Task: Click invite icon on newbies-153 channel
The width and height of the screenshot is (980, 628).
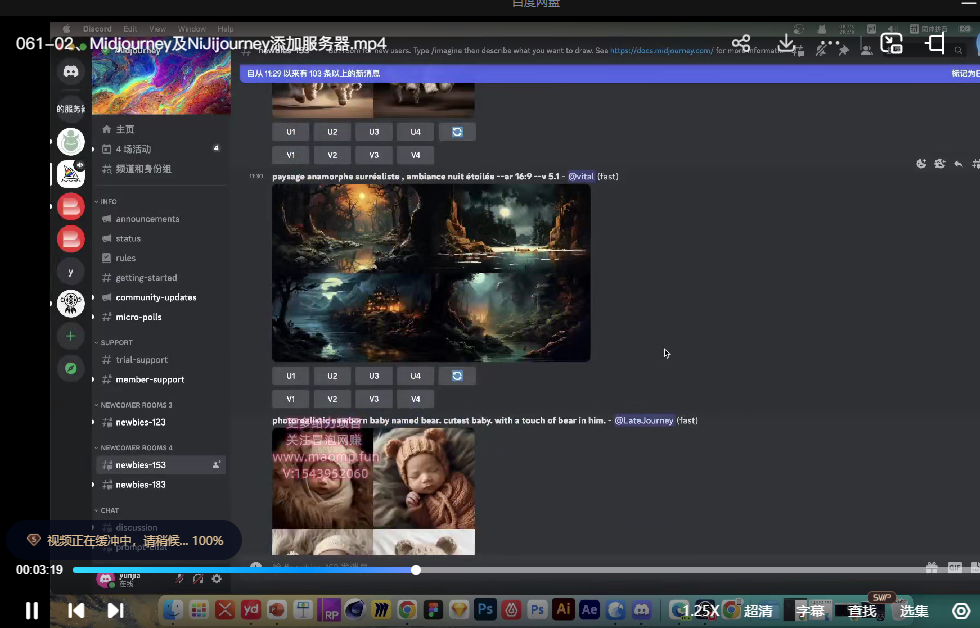Action: (216, 465)
